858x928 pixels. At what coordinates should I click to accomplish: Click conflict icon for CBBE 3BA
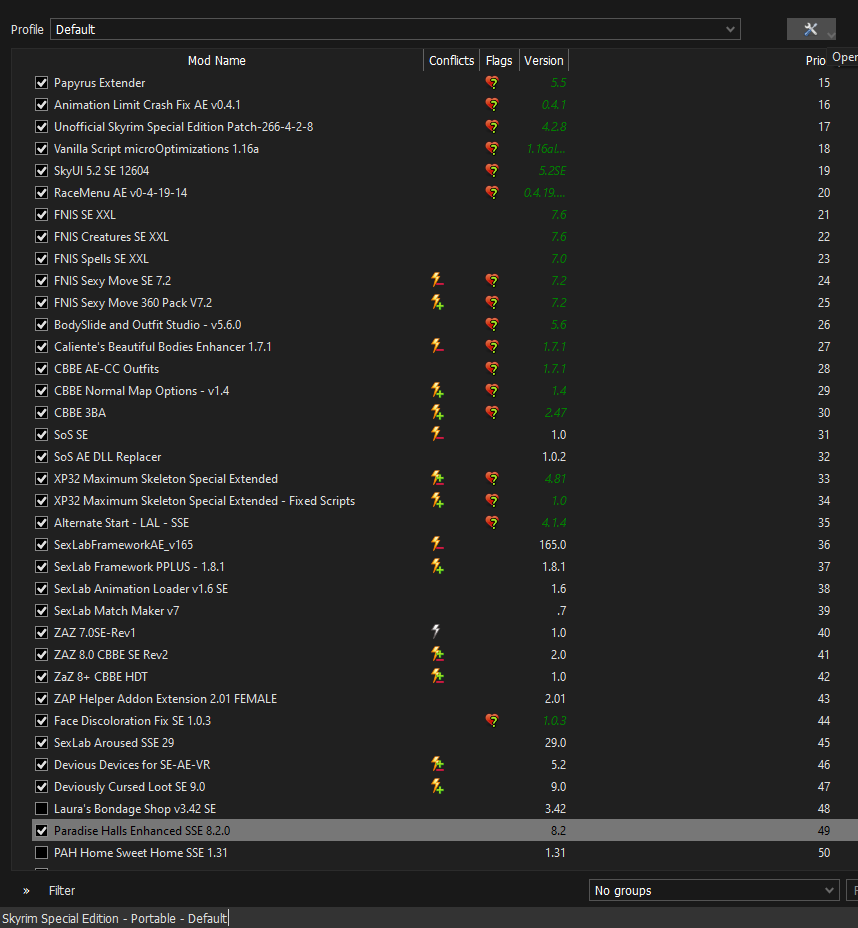437,412
